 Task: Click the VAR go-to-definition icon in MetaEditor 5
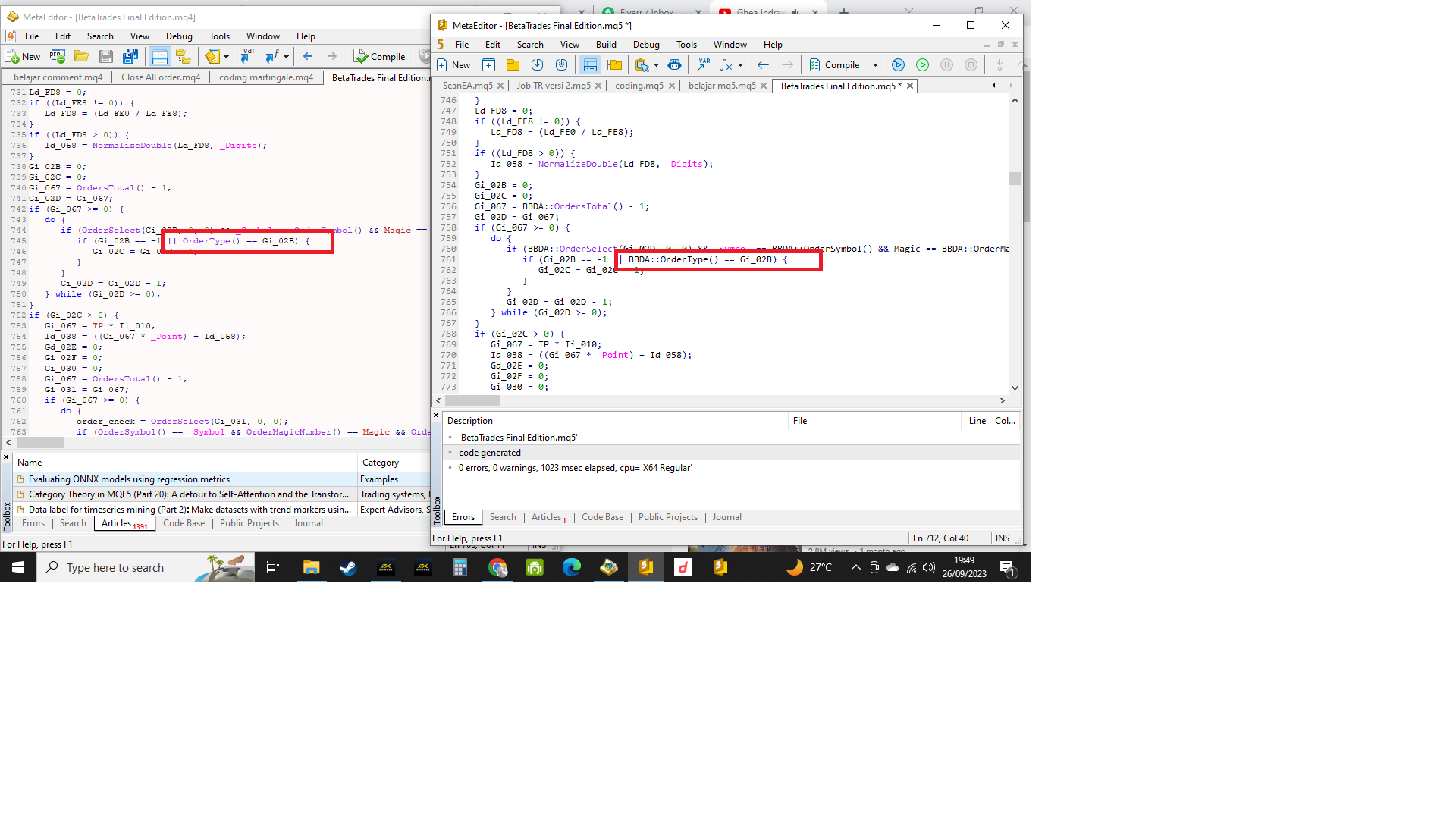[703, 65]
